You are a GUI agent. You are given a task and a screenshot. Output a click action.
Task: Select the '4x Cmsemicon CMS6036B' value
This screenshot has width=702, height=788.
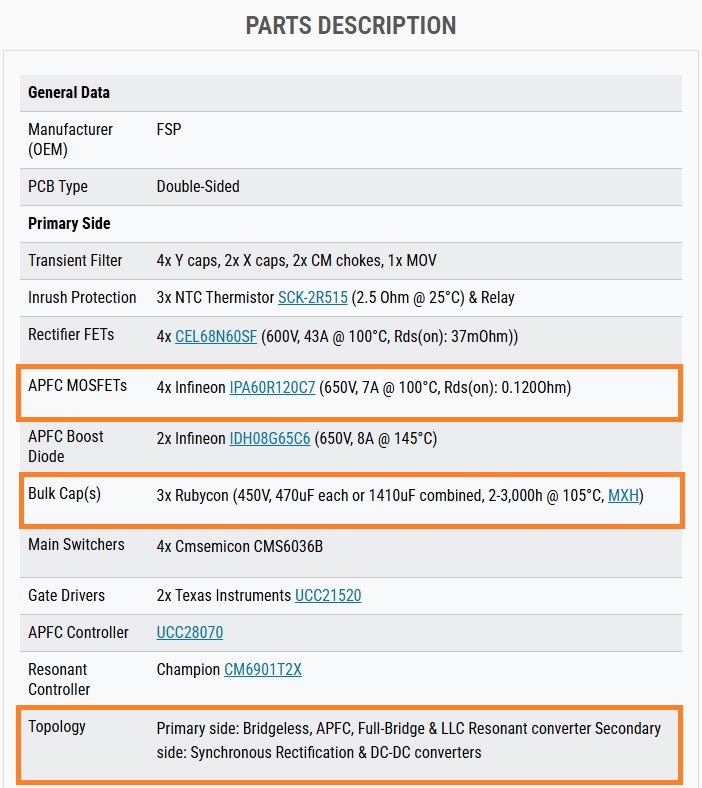[x=240, y=546]
